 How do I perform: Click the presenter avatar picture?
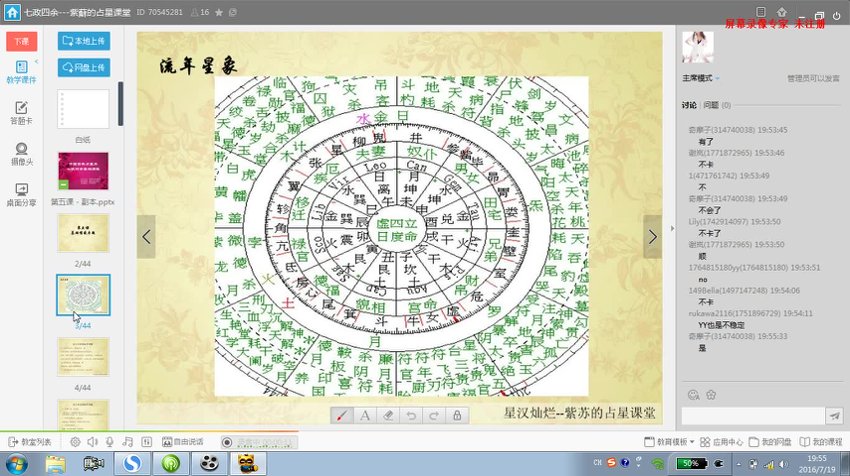tap(698, 47)
